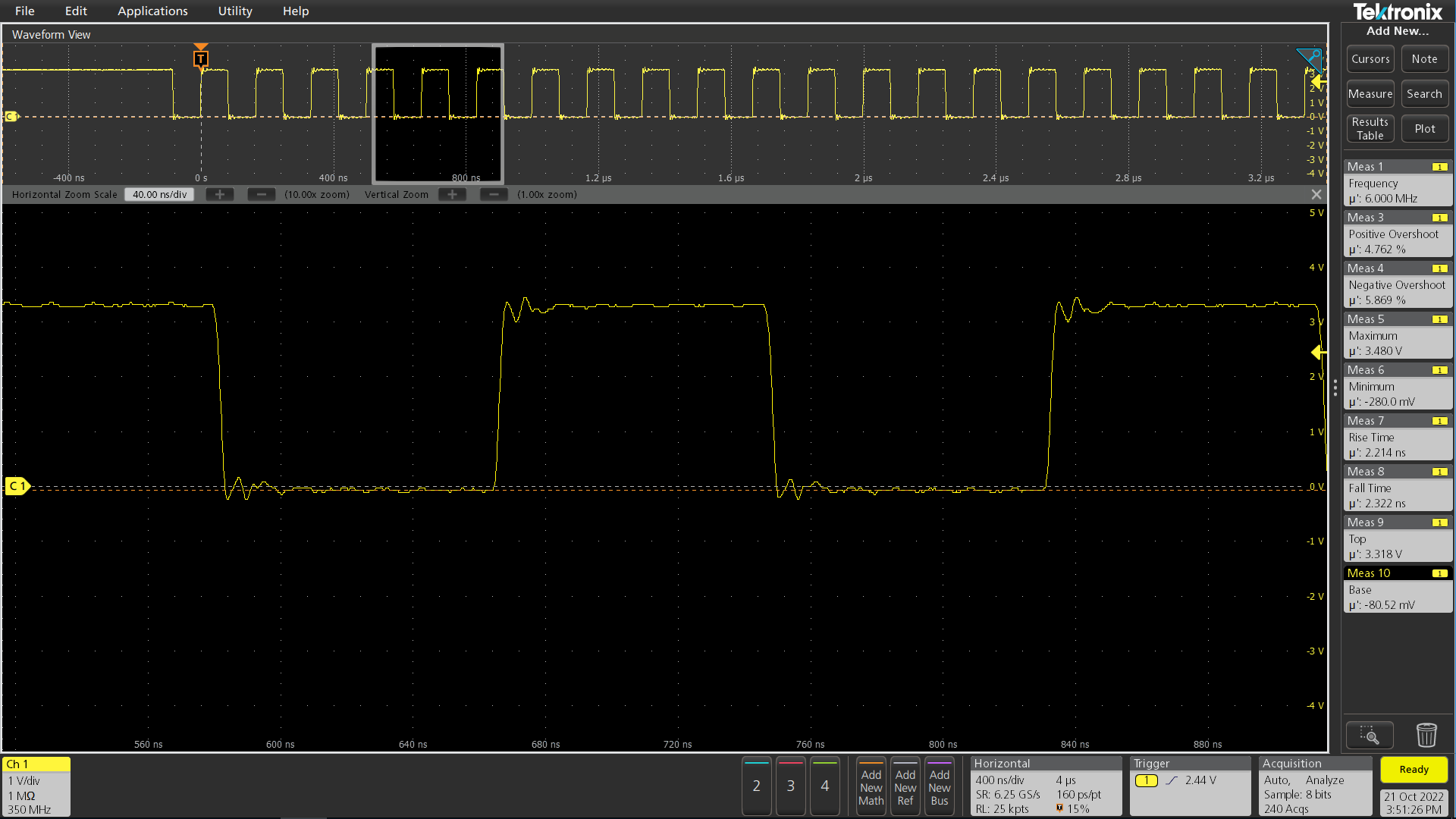Image resolution: width=1456 pixels, height=819 pixels.
Task: Click the C1 channel ground handle
Action: point(17,486)
